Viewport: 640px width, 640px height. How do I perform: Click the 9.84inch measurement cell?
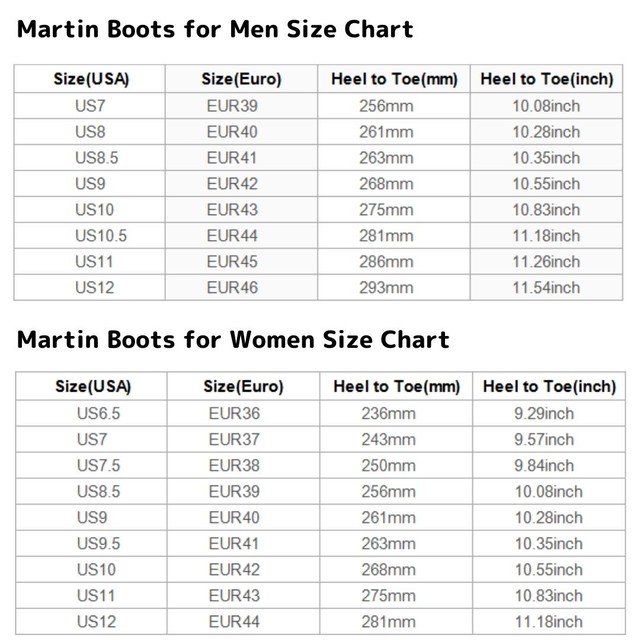[549, 465]
